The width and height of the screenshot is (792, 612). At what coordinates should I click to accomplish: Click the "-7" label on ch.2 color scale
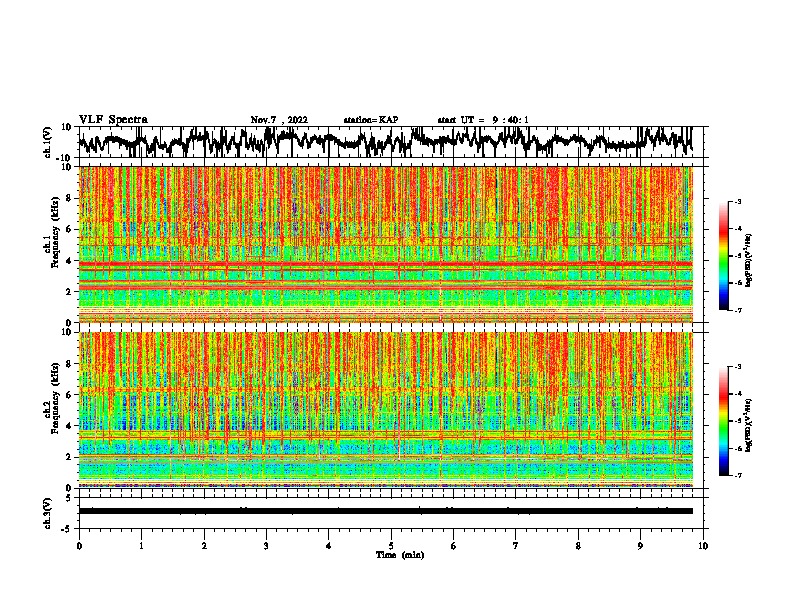tap(737, 475)
